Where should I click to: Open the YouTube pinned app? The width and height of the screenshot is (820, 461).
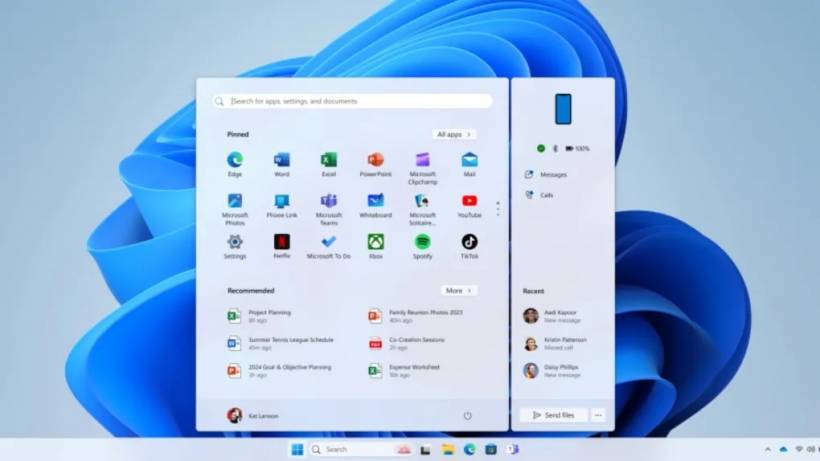[x=469, y=205]
